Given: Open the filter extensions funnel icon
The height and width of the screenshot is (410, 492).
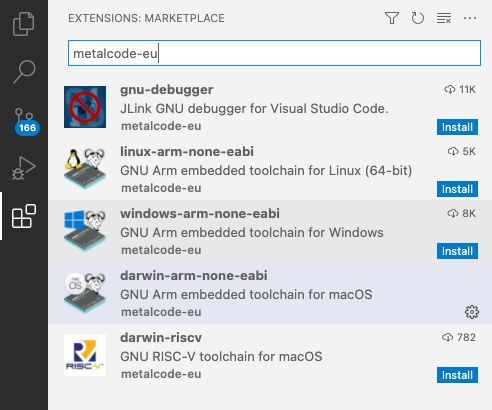Looking at the screenshot, I should tap(392, 18).
